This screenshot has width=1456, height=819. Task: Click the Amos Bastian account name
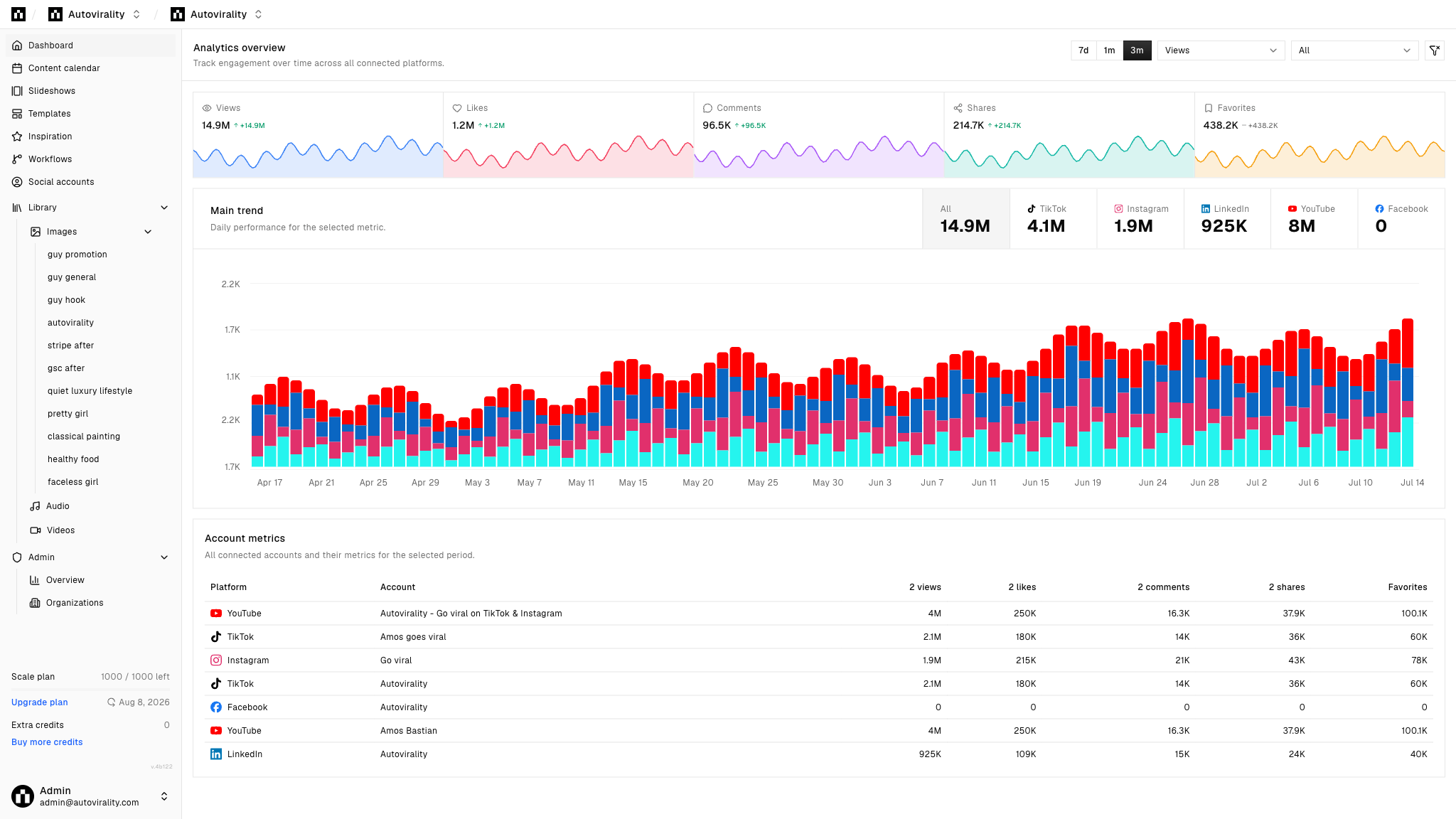point(409,731)
